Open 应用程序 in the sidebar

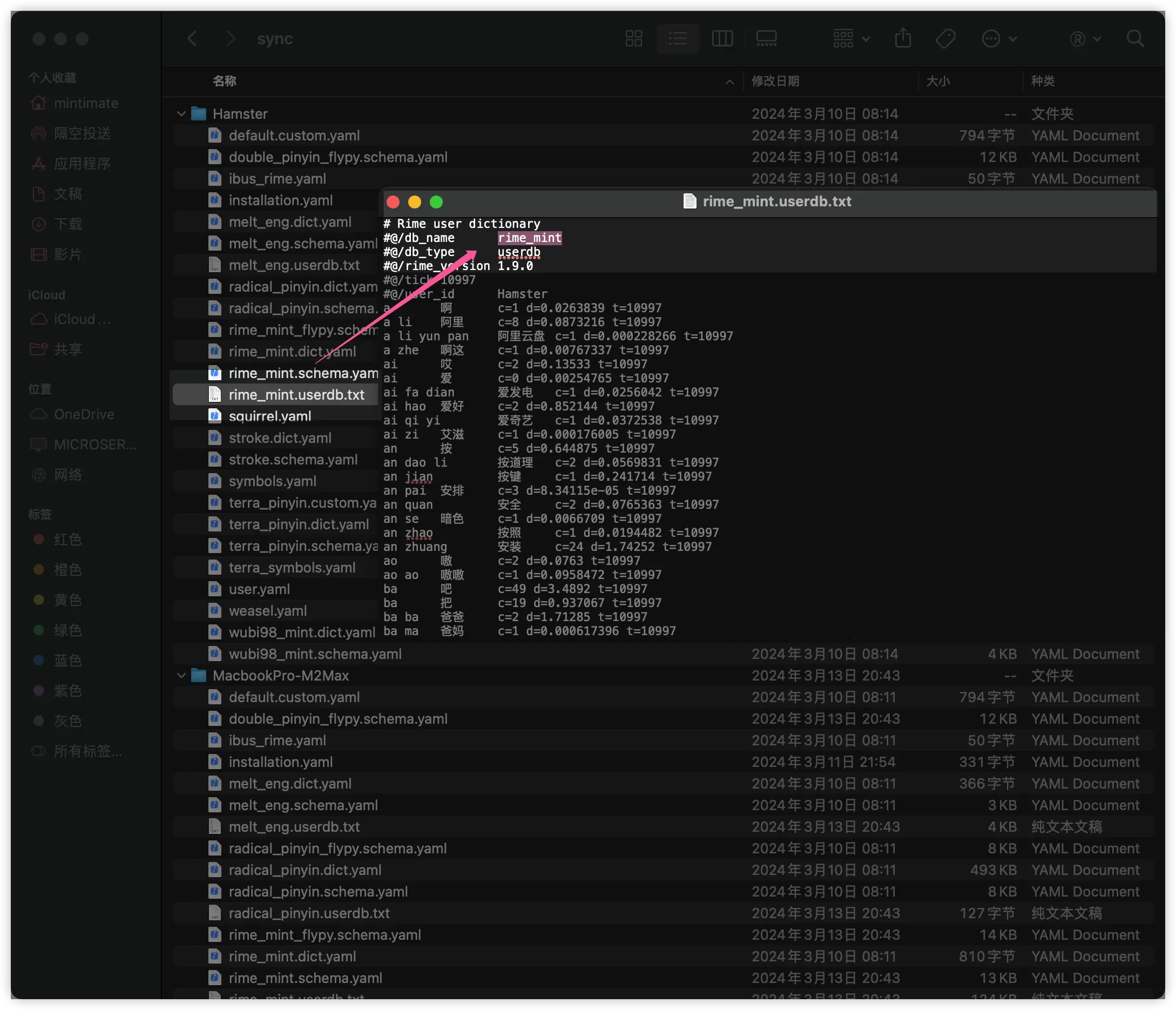tap(82, 164)
